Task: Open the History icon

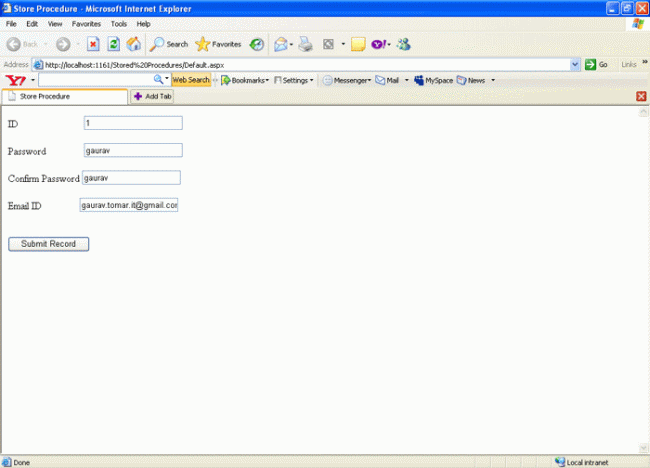Action: (257, 44)
